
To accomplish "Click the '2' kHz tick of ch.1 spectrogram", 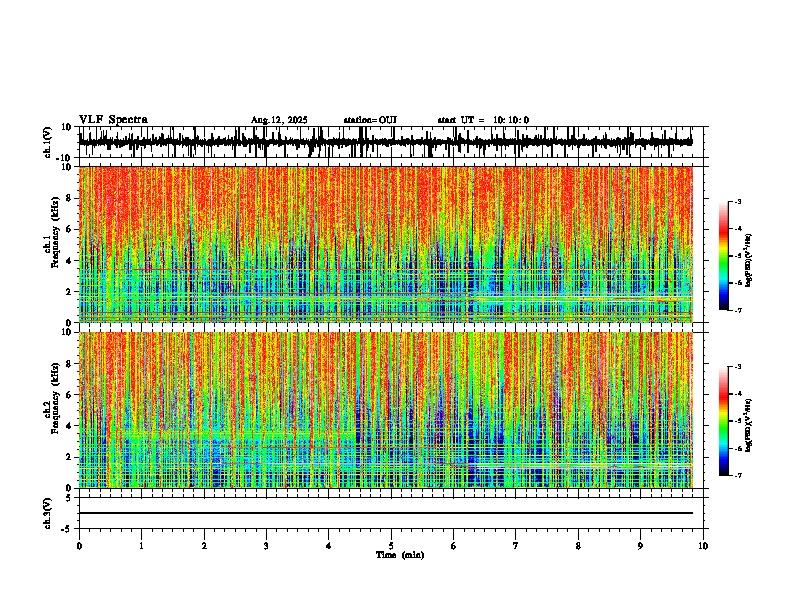I will click(69, 291).
